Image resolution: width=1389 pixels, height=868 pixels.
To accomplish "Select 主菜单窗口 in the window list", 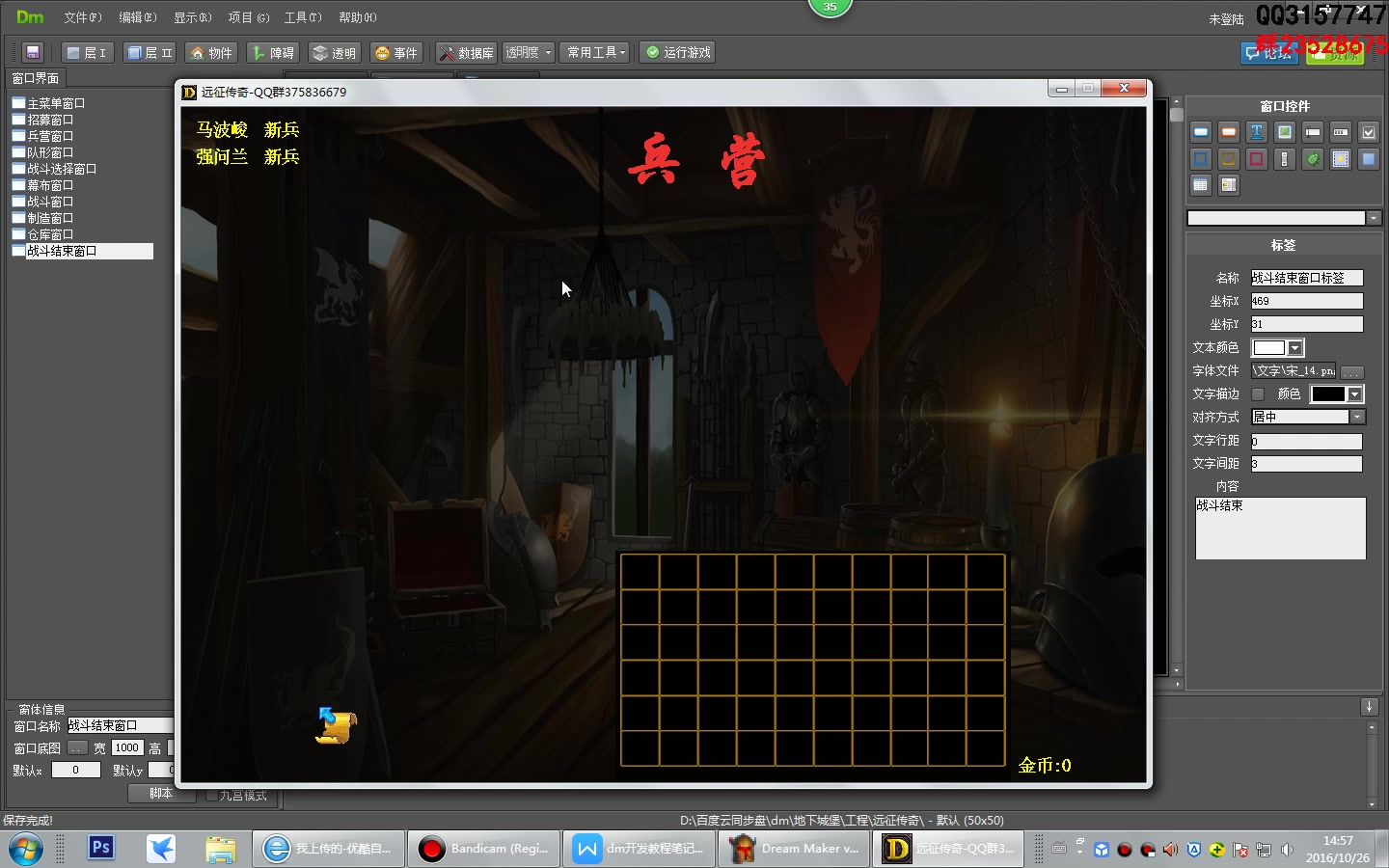I will pyautogui.click(x=56, y=103).
